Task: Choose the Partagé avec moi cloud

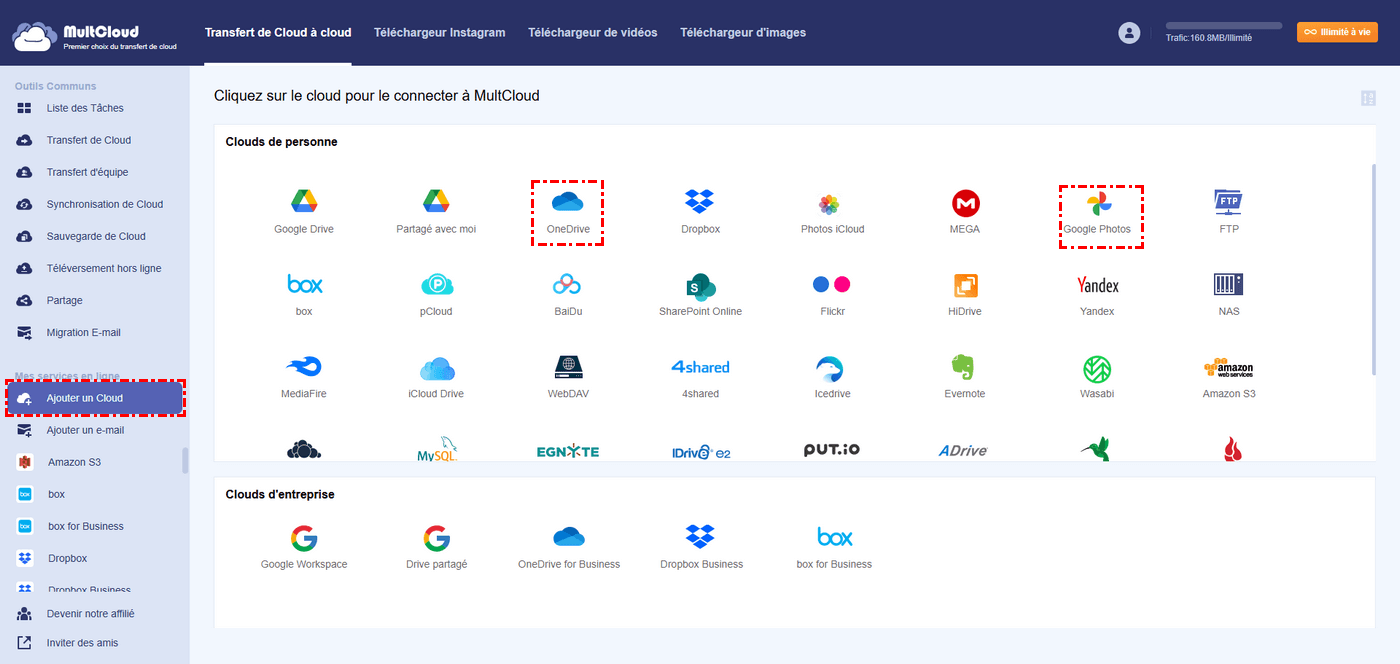Action: pos(436,202)
